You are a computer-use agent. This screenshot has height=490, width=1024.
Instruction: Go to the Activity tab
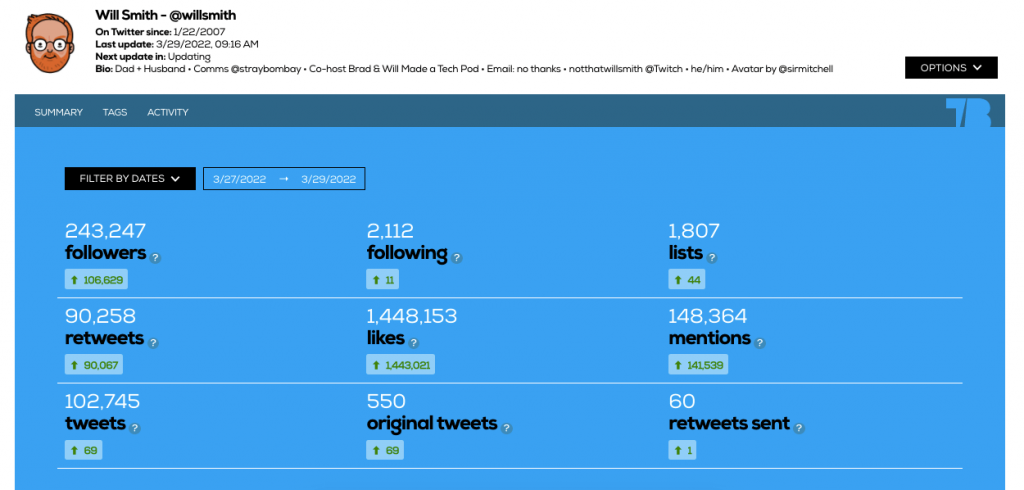coord(168,112)
